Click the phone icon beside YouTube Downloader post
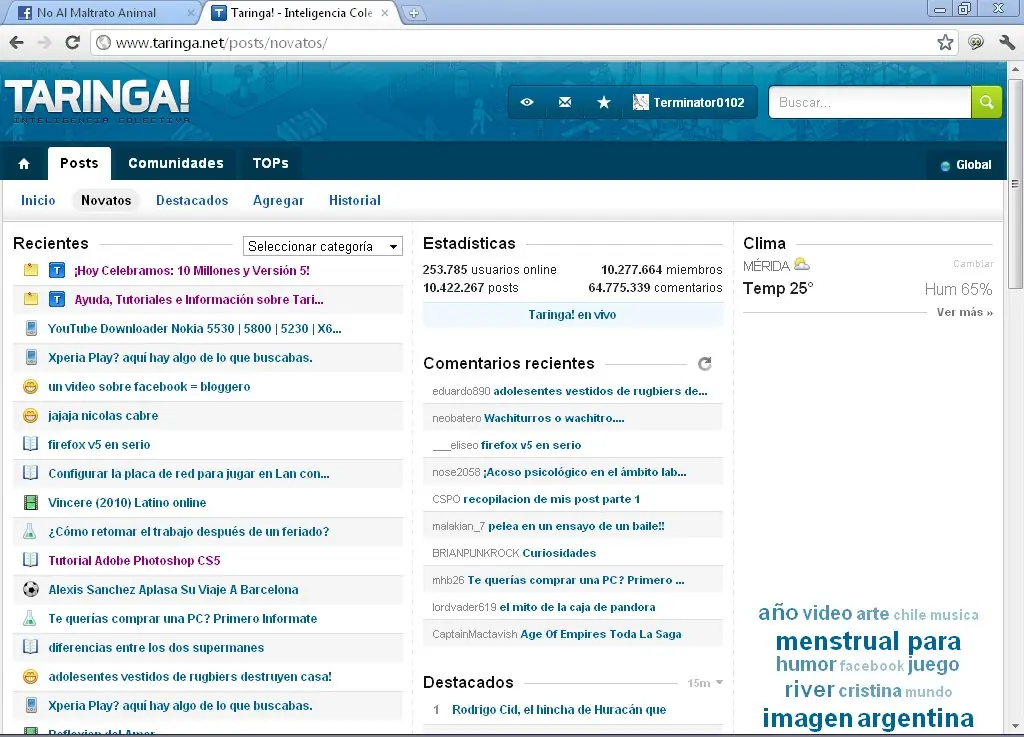1024x737 pixels. pyautogui.click(x=31, y=328)
